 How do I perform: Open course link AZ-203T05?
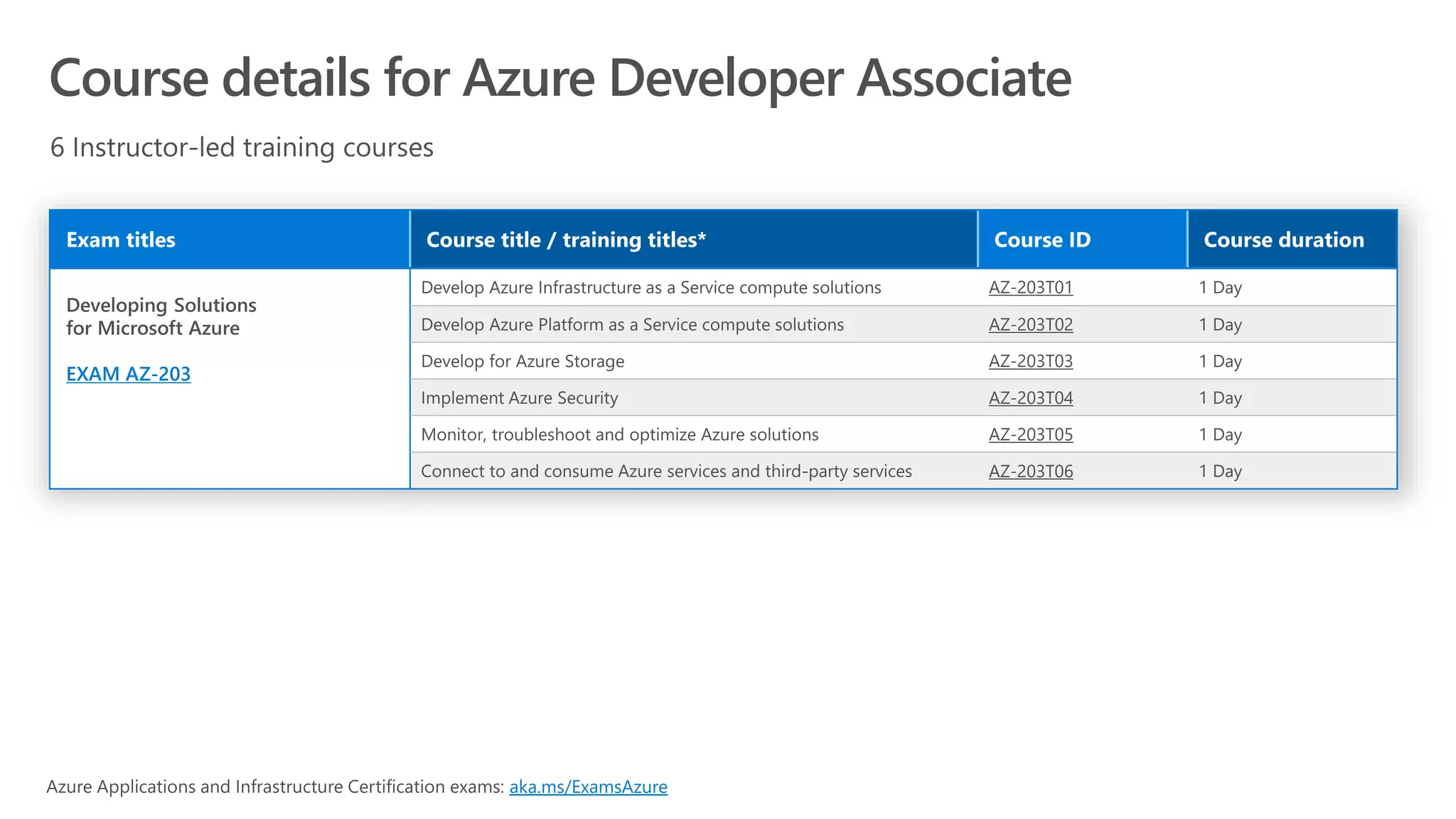click(x=1031, y=434)
